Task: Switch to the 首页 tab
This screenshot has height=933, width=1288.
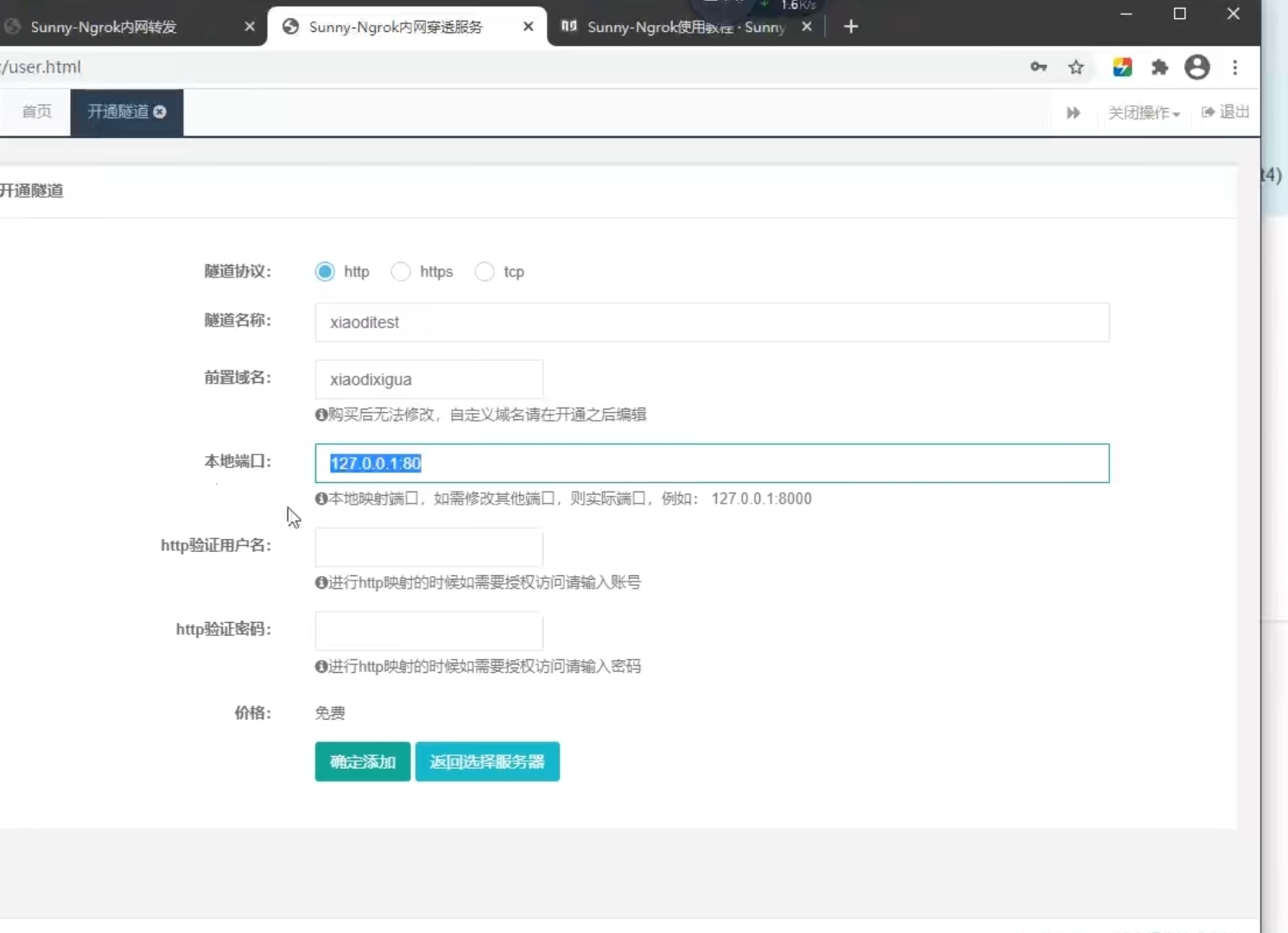Action: pyautogui.click(x=36, y=111)
